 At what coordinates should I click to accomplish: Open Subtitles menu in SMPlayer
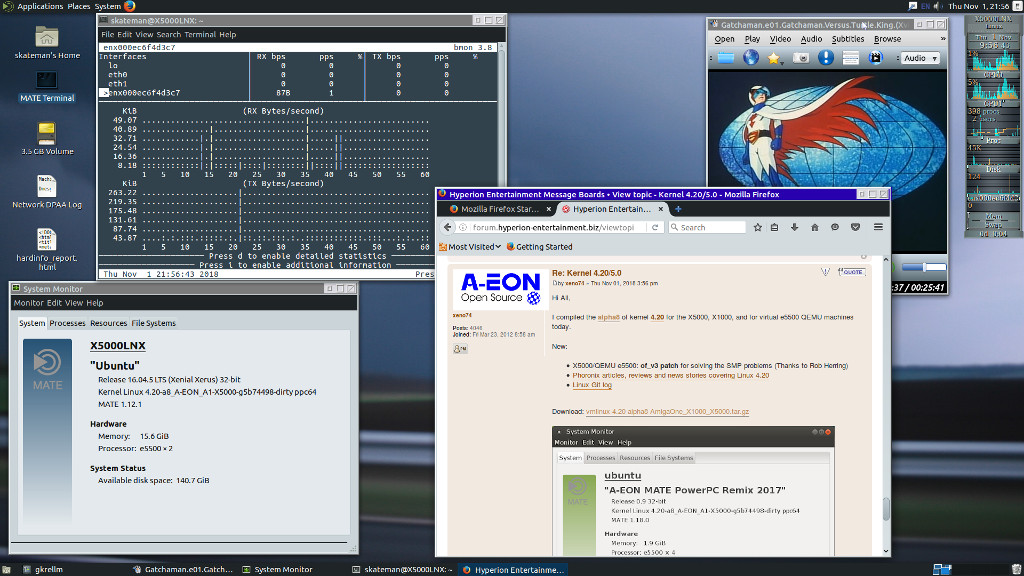pyautogui.click(x=848, y=39)
